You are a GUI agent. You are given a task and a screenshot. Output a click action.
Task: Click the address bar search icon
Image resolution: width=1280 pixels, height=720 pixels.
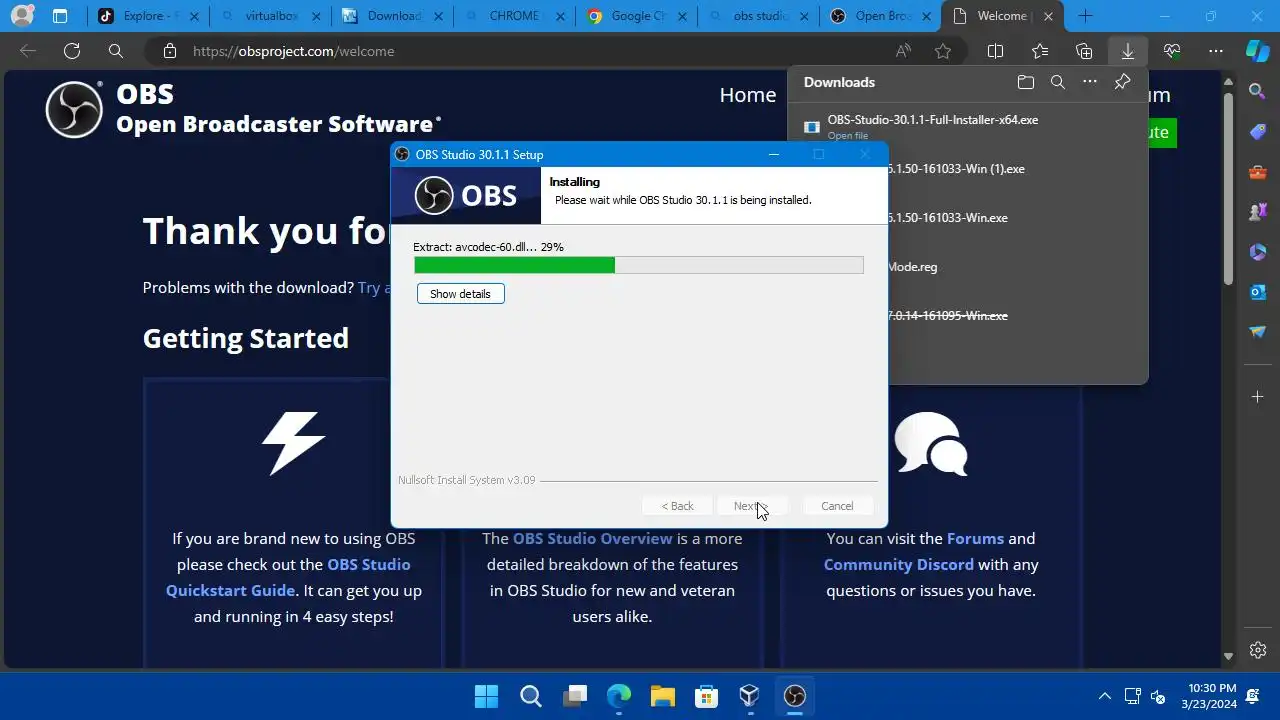point(116,51)
